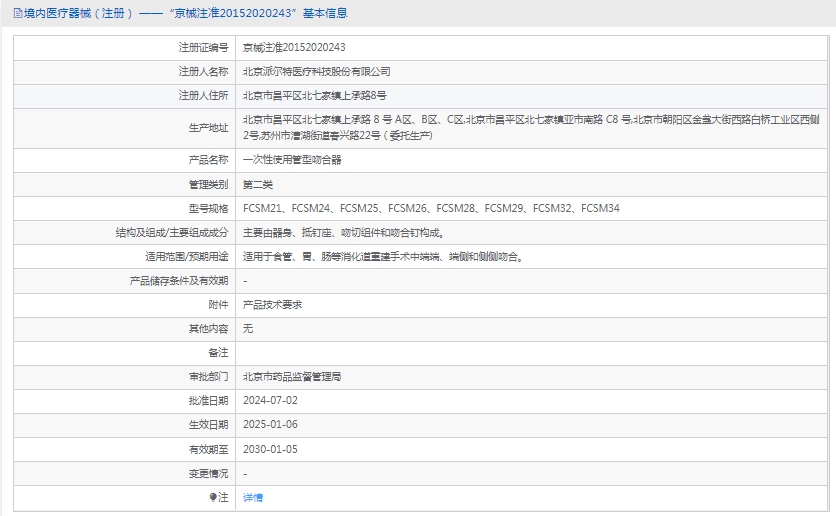Click the 注册人住所 address value

[315, 96]
